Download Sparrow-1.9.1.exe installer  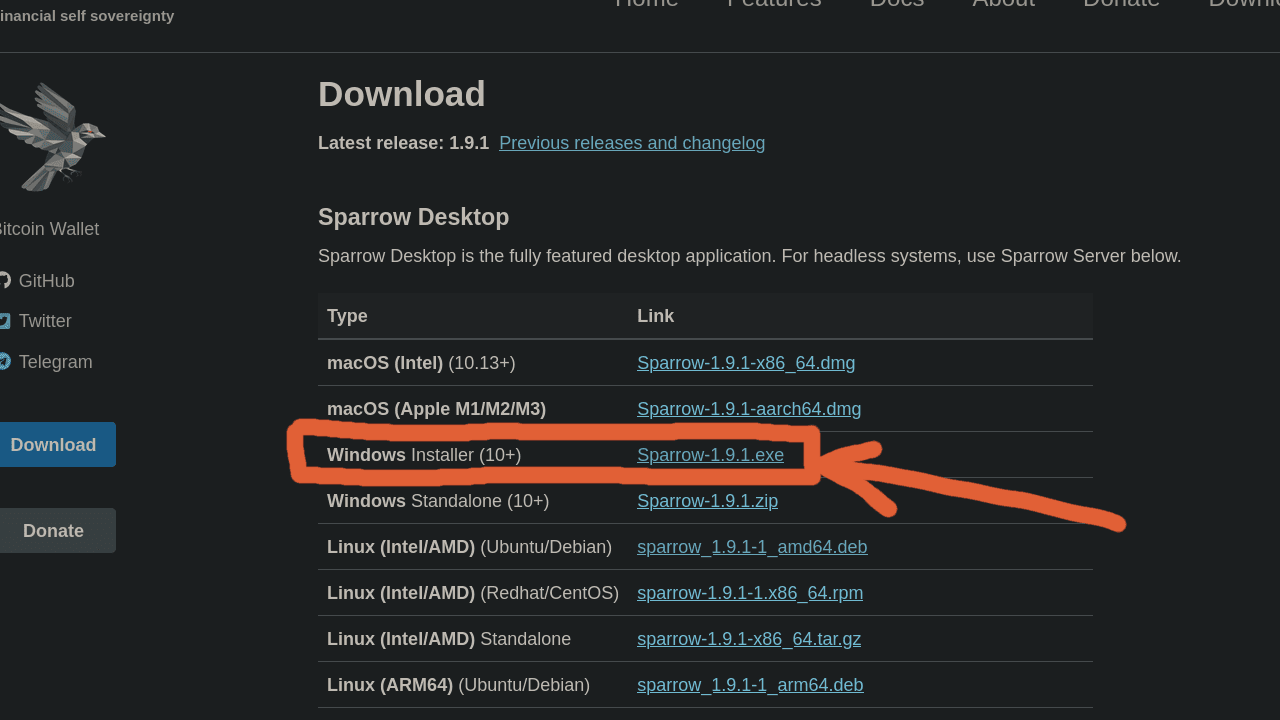(710, 455)
